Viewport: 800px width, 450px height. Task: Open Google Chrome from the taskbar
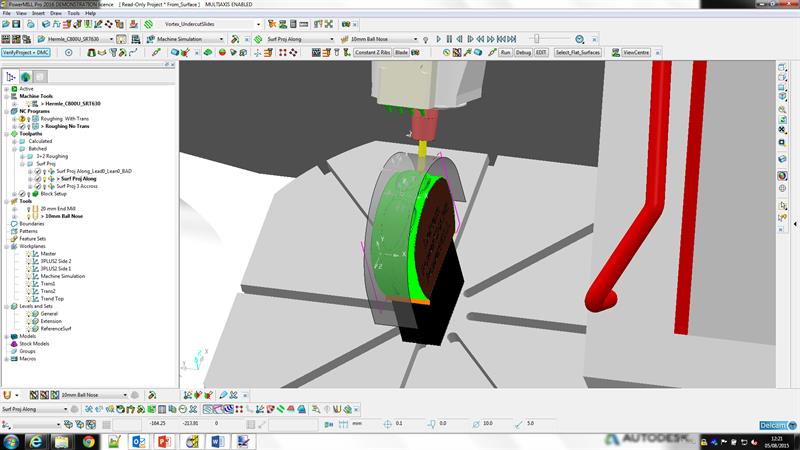coord(89,441)
